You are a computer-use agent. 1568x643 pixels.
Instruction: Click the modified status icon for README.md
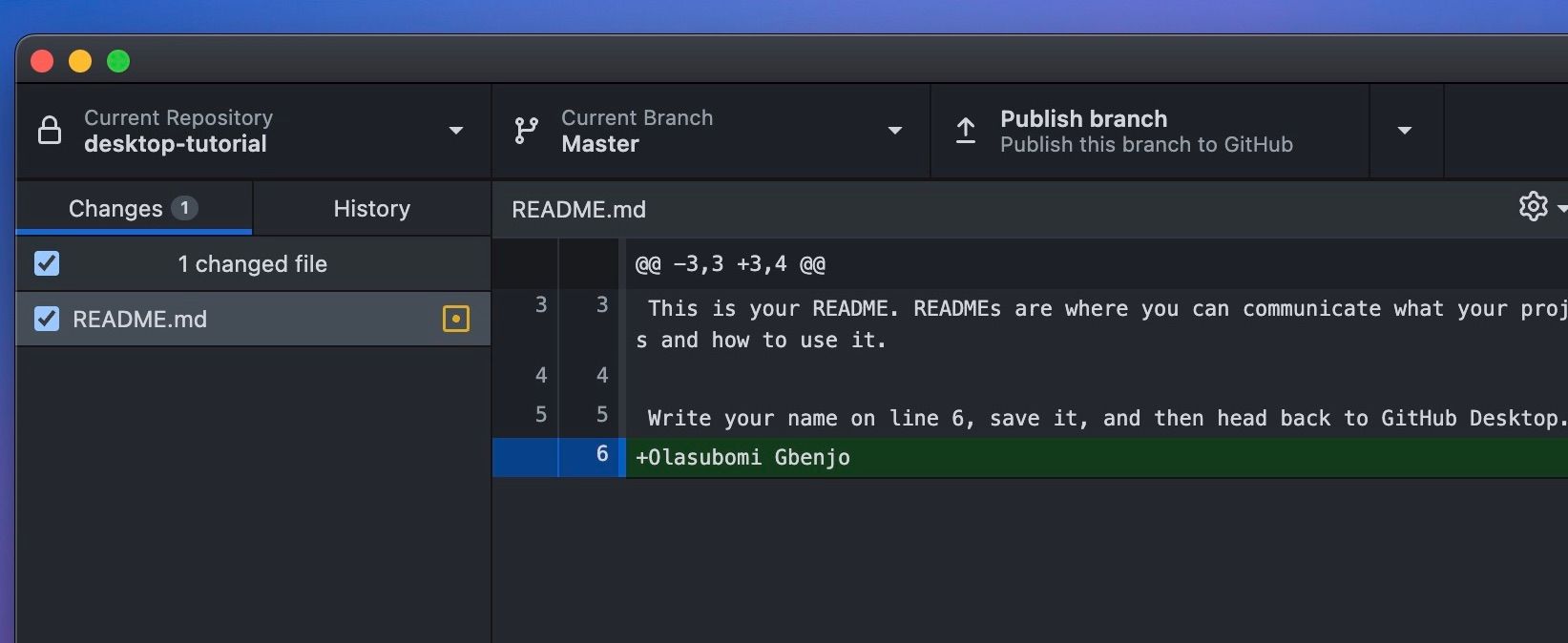tap(456, 319)
